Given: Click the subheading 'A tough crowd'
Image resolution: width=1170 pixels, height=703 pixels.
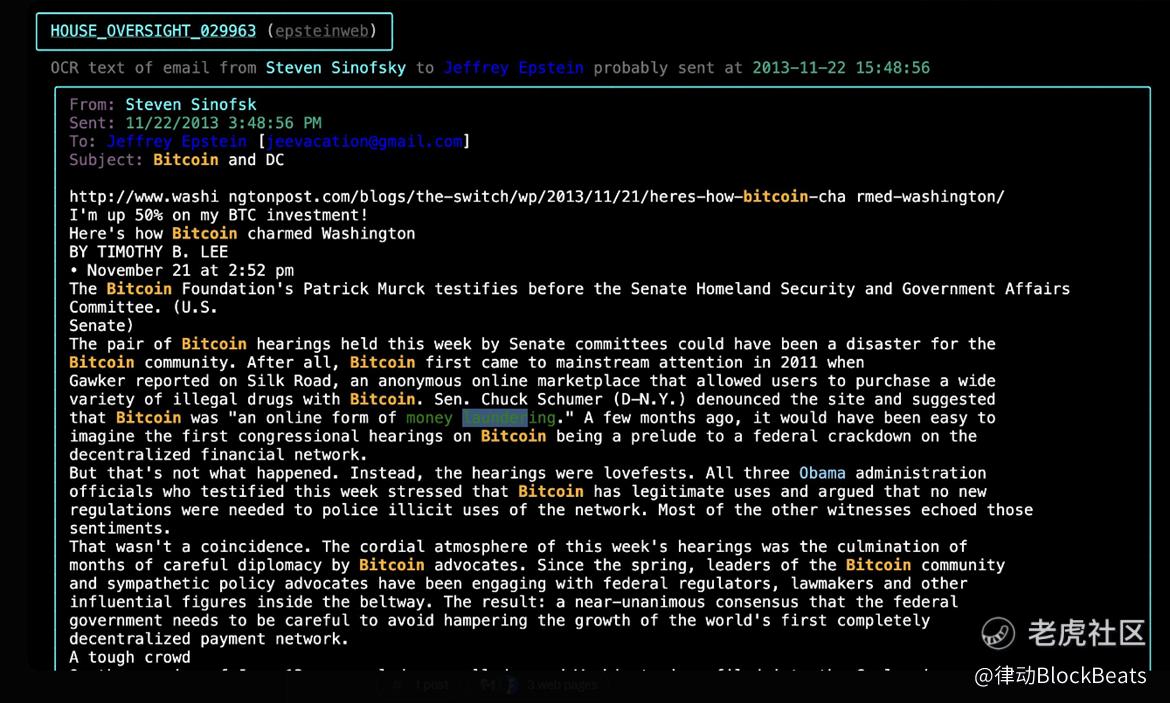Looking at the screenshot, I should 130,657.
